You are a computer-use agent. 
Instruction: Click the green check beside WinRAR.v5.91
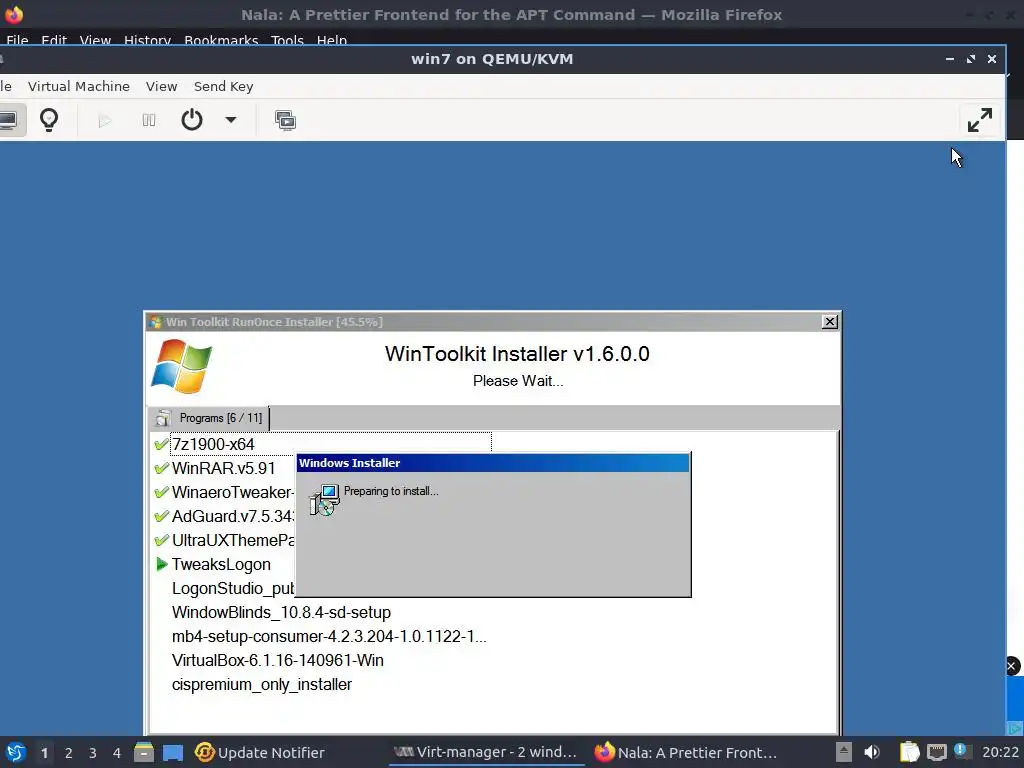click(161, 468)
